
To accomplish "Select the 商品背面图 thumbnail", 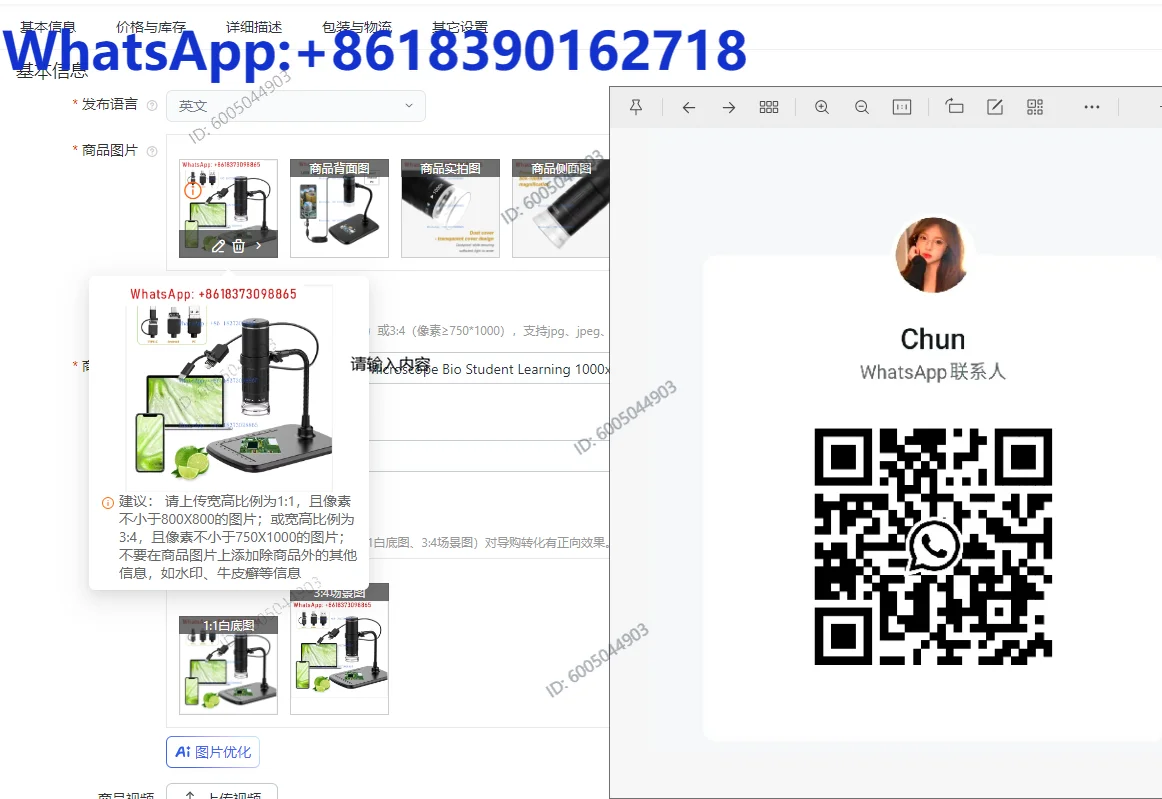I will pos(339,208).
